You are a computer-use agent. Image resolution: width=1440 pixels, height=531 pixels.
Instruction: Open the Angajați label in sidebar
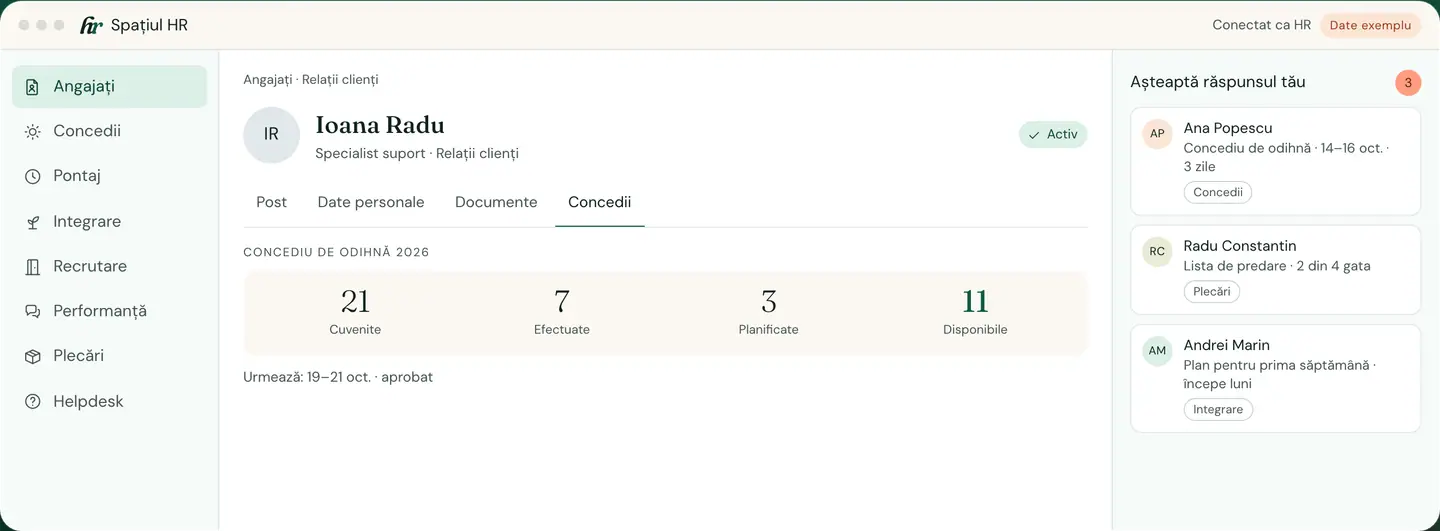coord(84,86)
